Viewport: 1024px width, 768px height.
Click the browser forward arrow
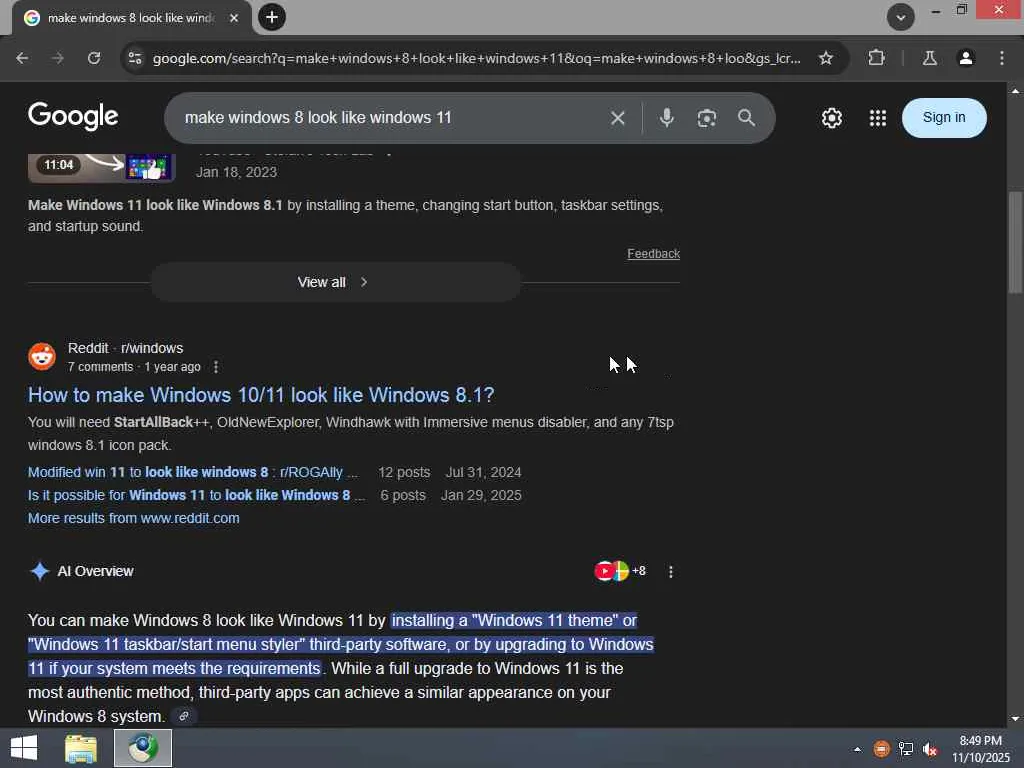(x=58, y=58)
